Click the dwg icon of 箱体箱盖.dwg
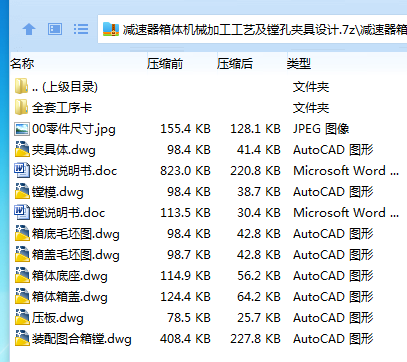 pos(22,296)
